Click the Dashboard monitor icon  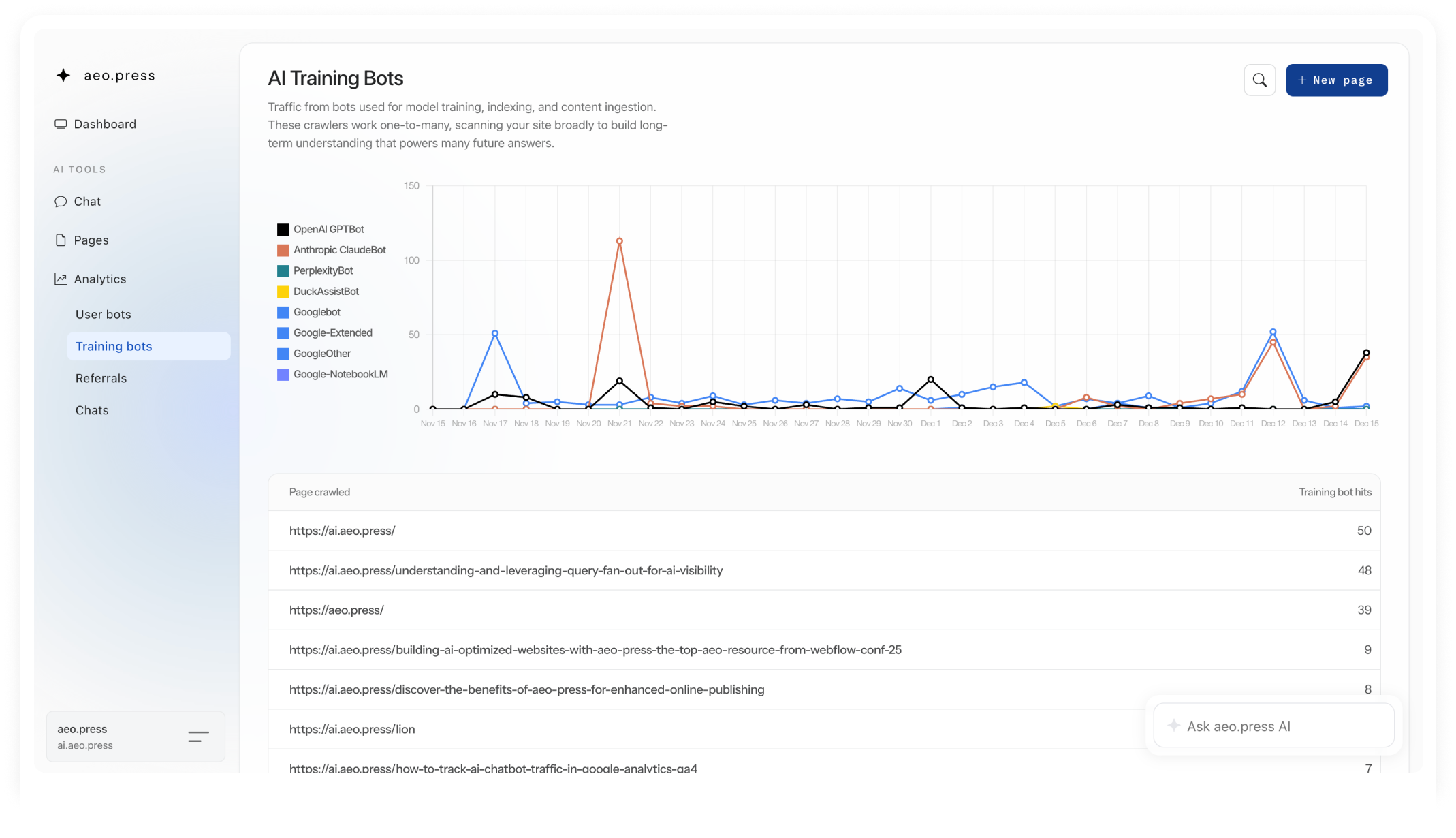click(61, 124)
